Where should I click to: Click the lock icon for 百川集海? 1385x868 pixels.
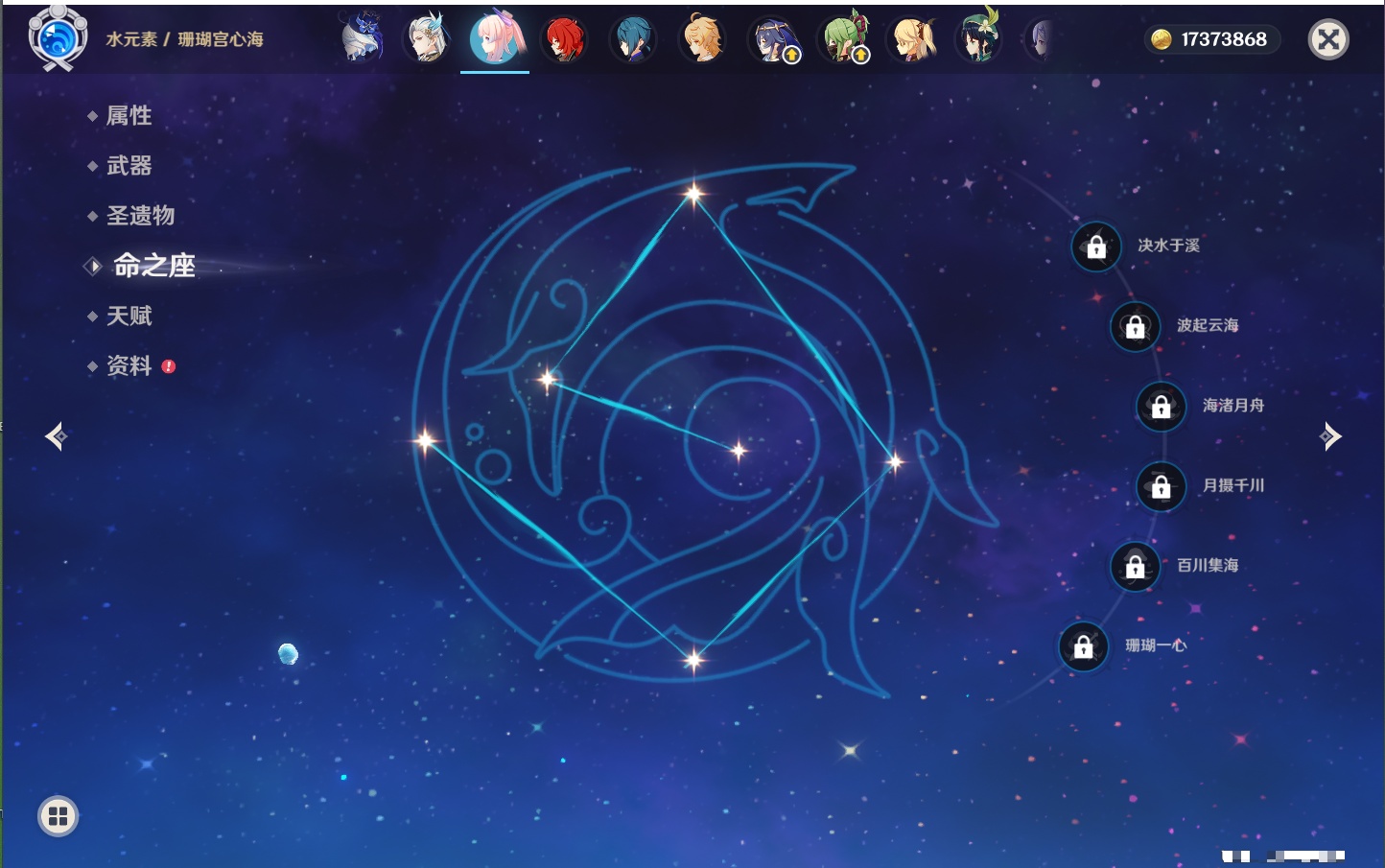click(x=1136, y=566)
